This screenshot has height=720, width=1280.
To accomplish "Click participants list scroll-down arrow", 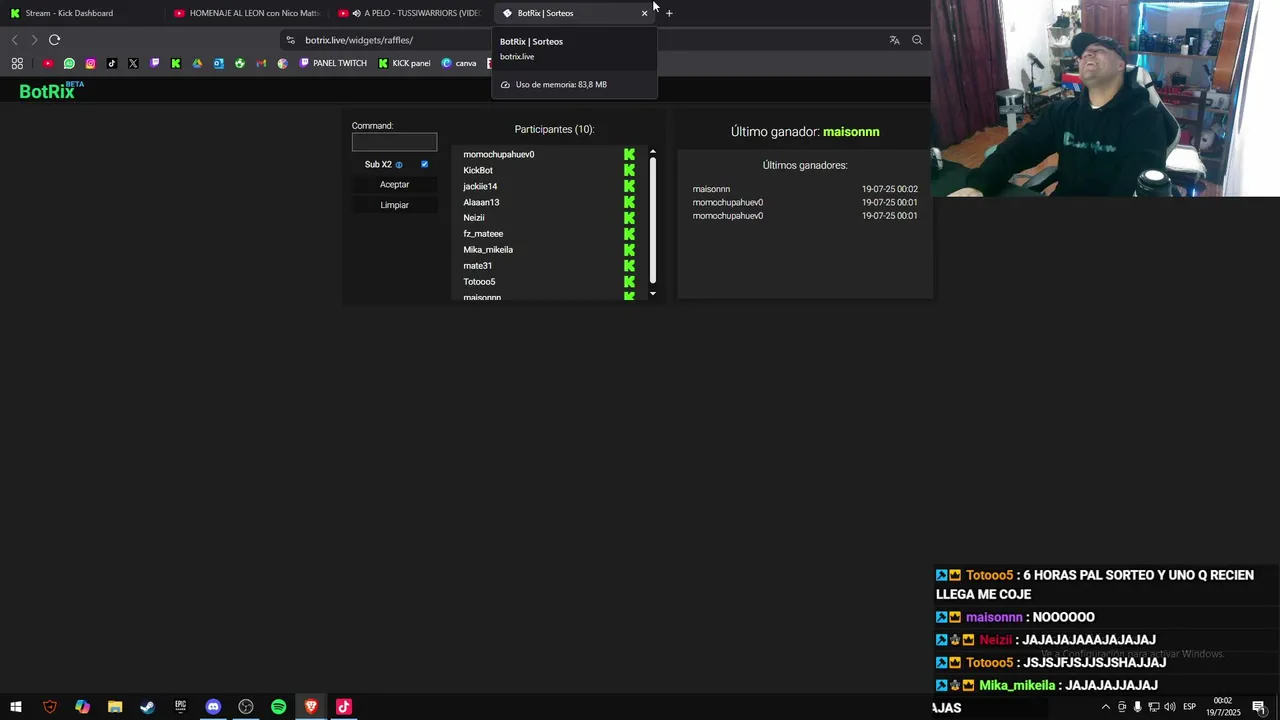I will (653, 294).
